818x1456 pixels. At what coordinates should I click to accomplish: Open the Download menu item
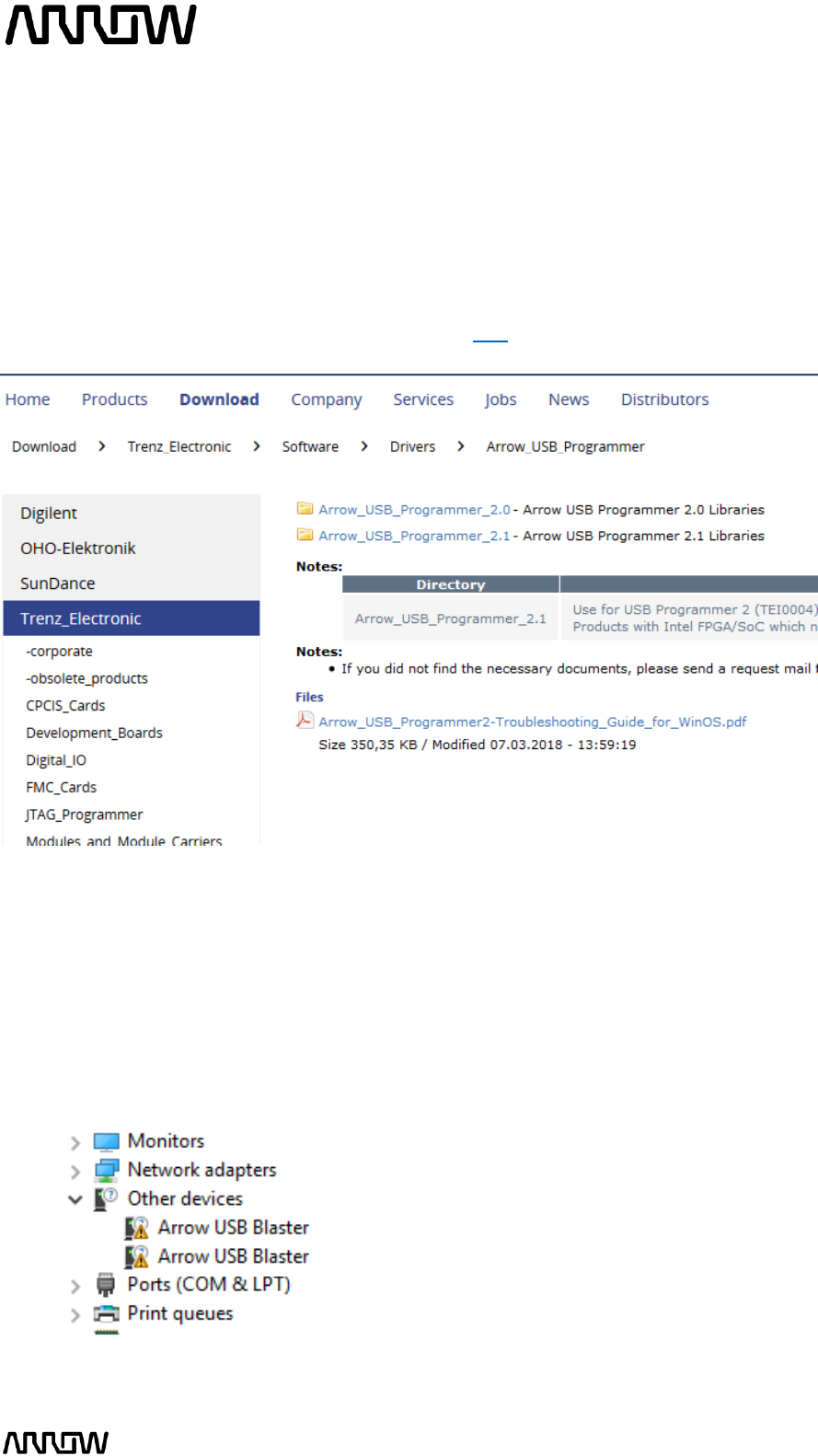coord(219,399)
